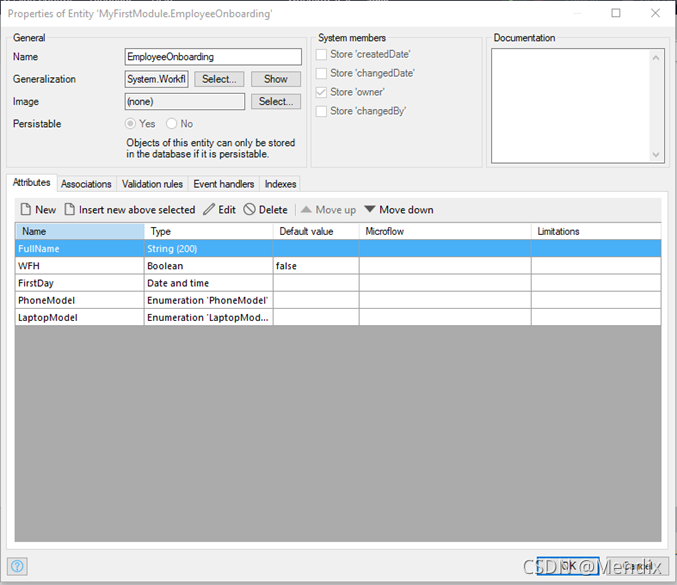The image size is (677, 585).
Task: Click Limitations column header
Action: click(x=596, y=231)
